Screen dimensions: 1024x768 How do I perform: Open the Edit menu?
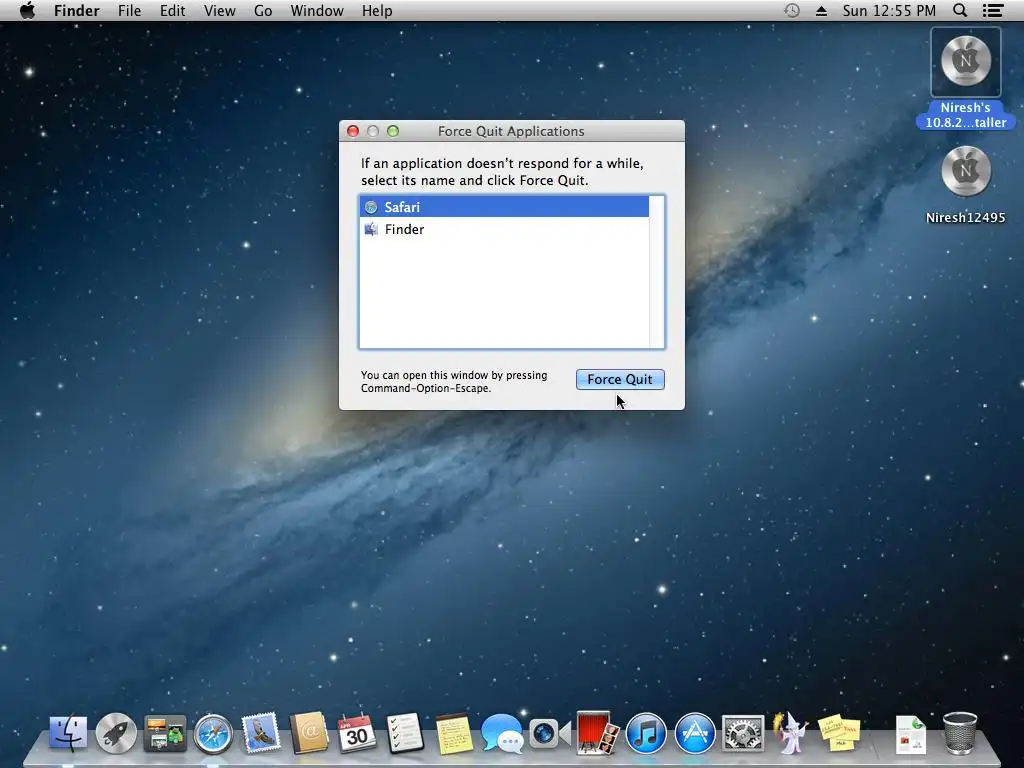click(x=172, y=10)
